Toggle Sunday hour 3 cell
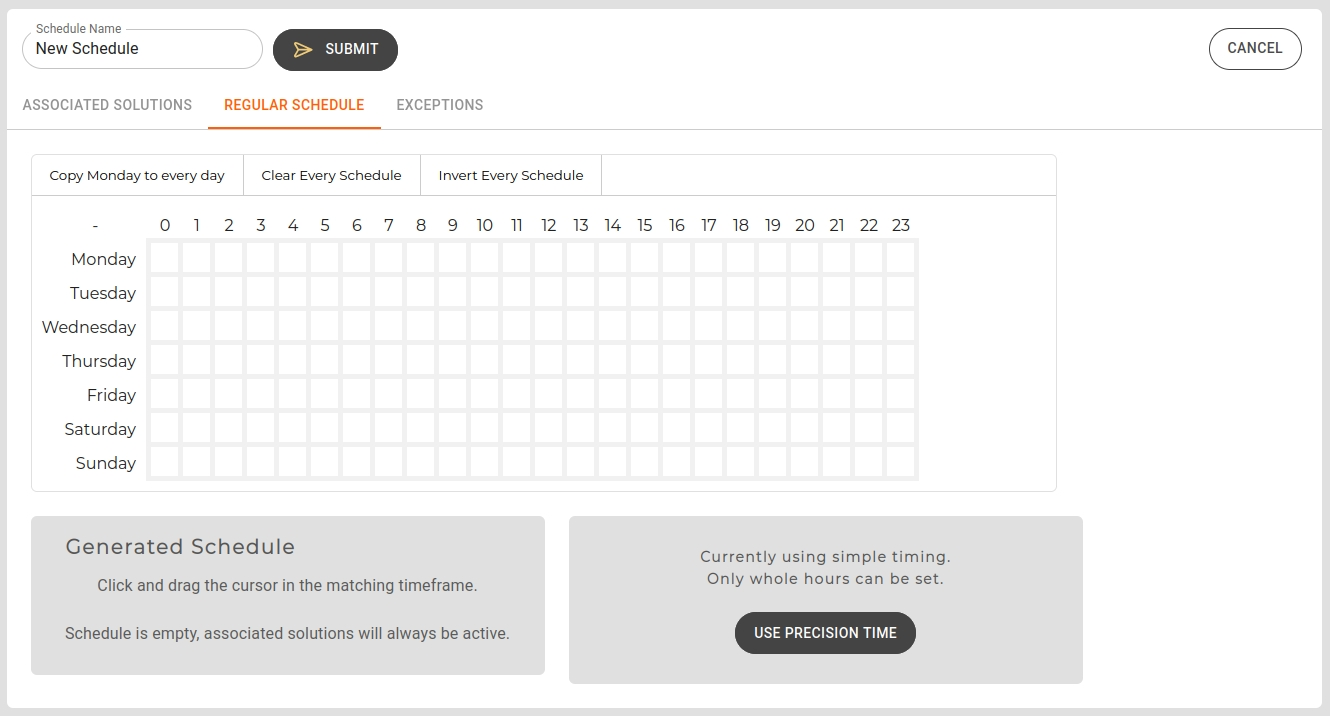Image resolution: width=1330 pixels, height=716 pixels. 261,462
